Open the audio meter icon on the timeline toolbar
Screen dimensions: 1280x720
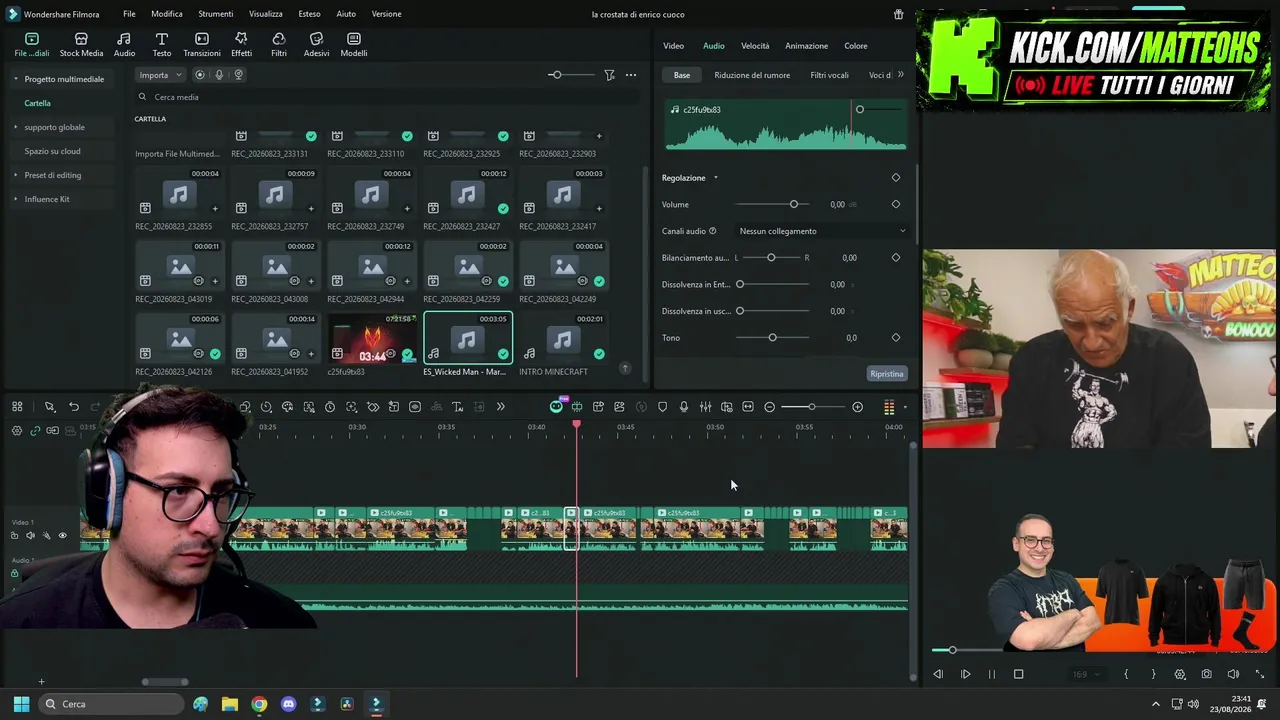pos(889,407)
